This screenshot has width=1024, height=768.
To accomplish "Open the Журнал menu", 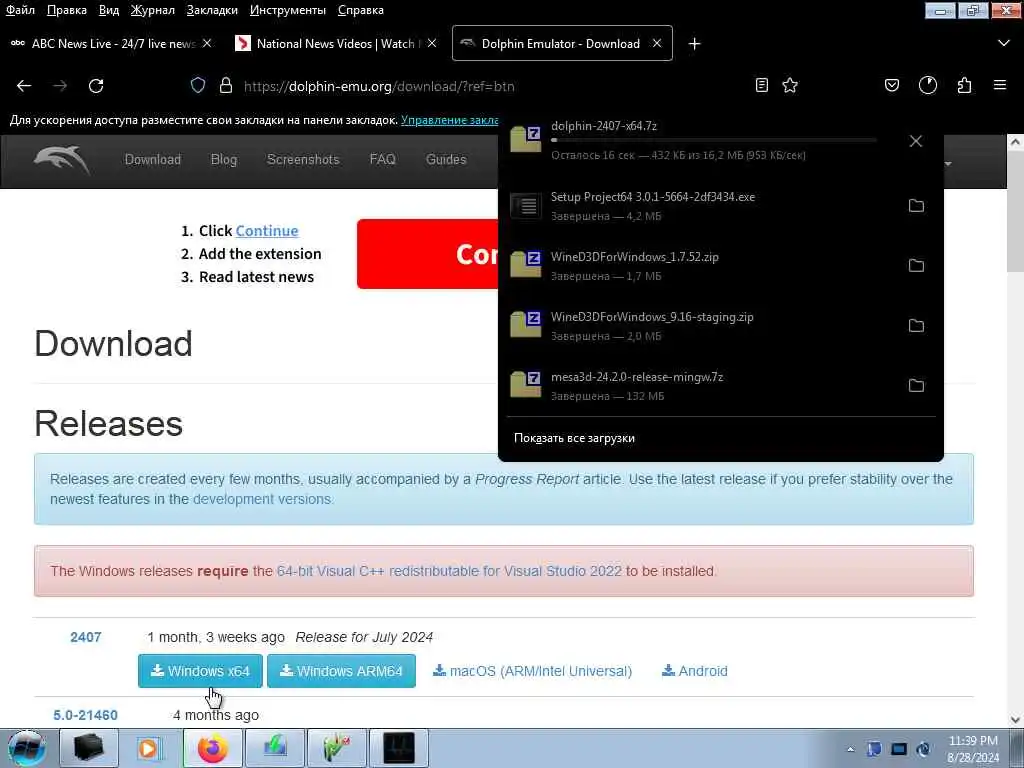I will 152,10.
